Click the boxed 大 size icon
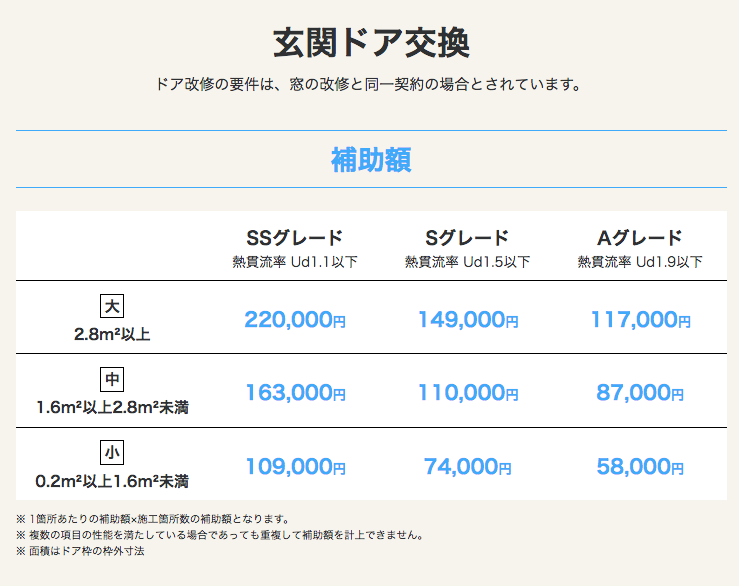Viewport: 739px width, 586px height. (x=112, y=306)
